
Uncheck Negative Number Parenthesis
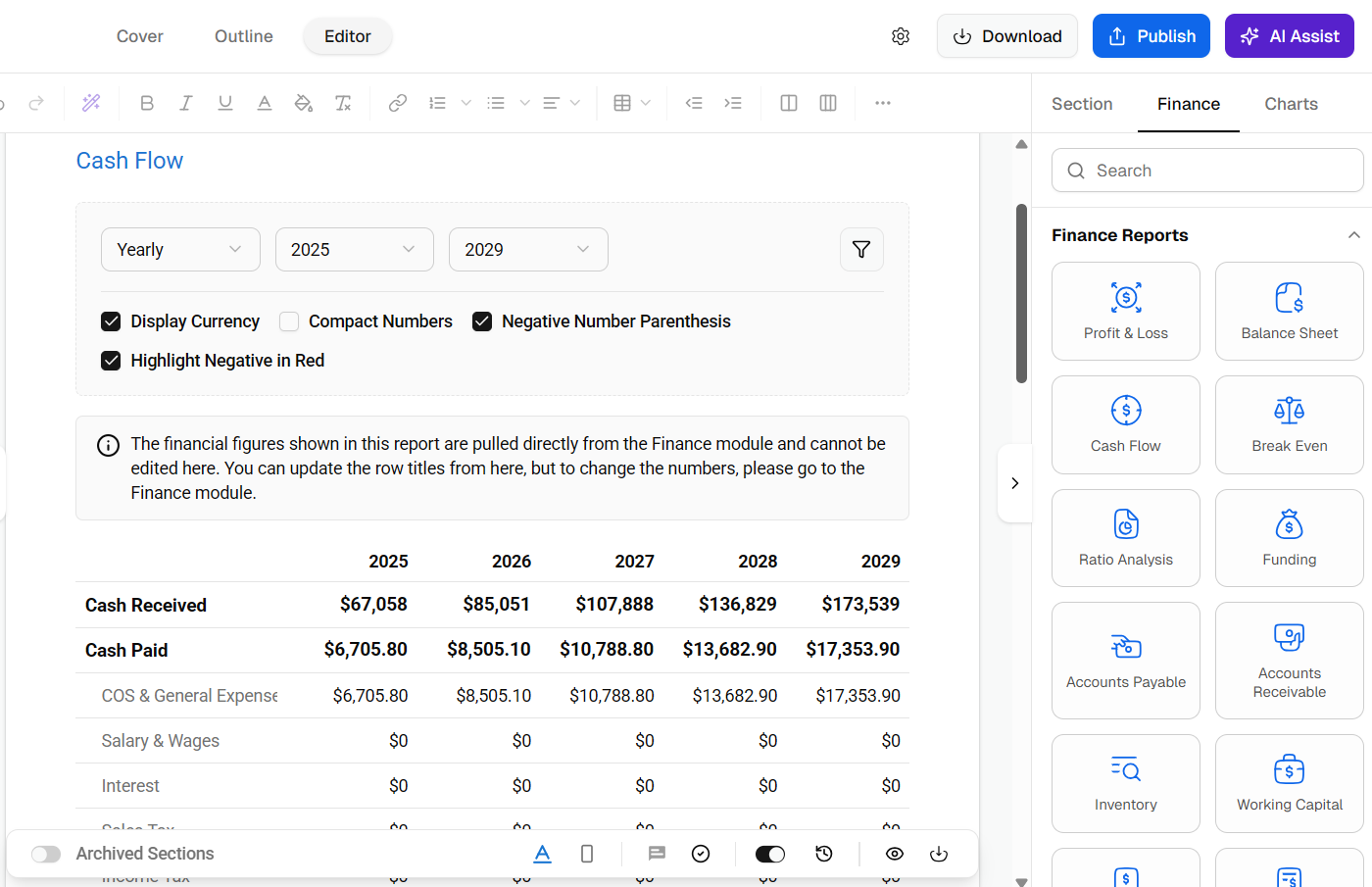(x=482, y=321)
